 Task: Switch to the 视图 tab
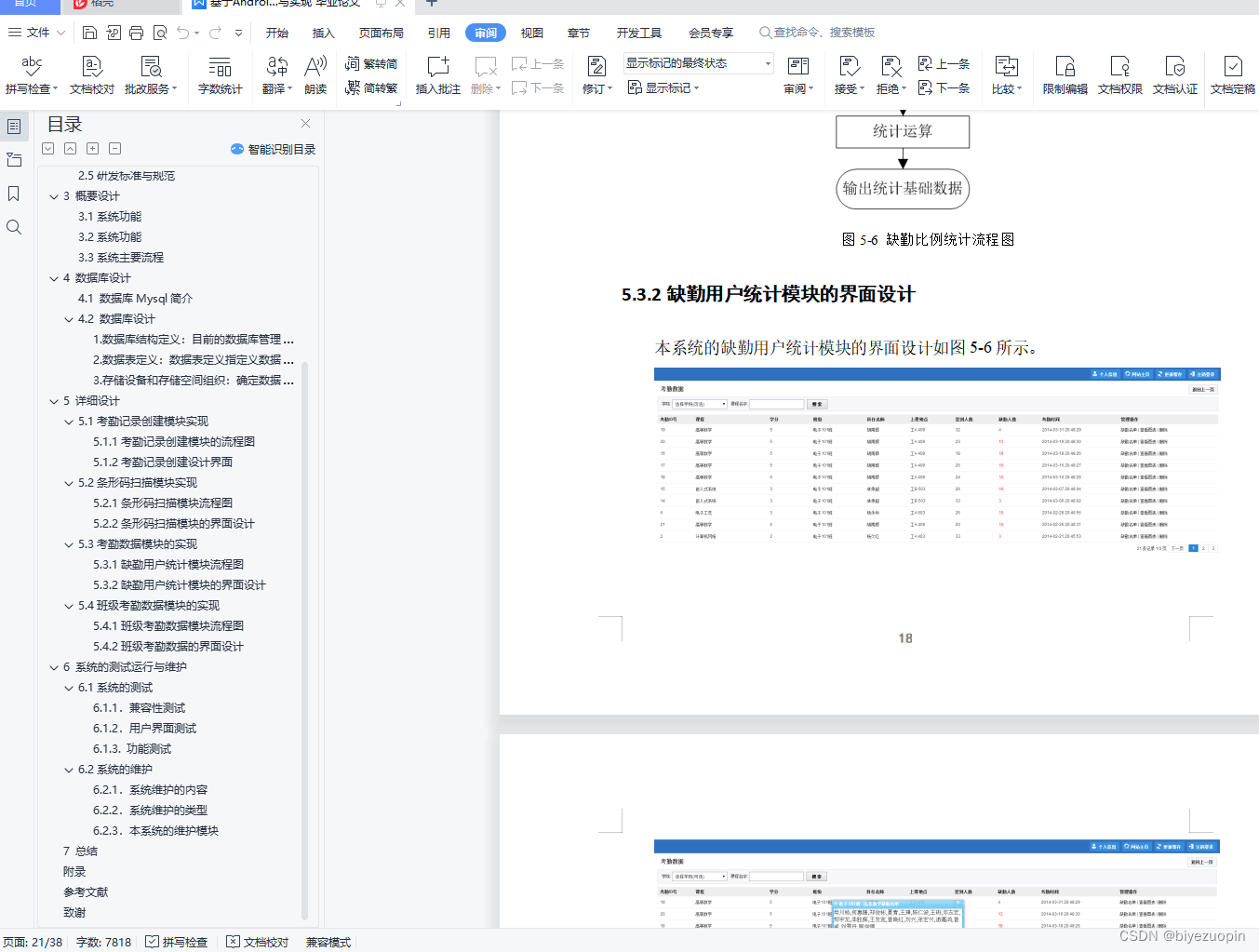pyautogui.click(x=532, y=33)
